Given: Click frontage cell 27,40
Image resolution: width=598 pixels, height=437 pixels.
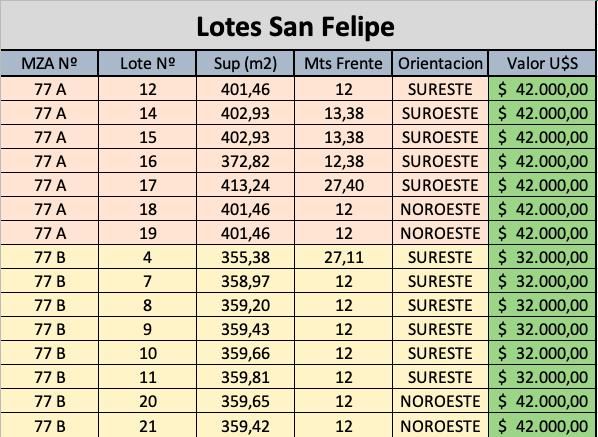Looking at the screenshot, I should pos(343,185).
